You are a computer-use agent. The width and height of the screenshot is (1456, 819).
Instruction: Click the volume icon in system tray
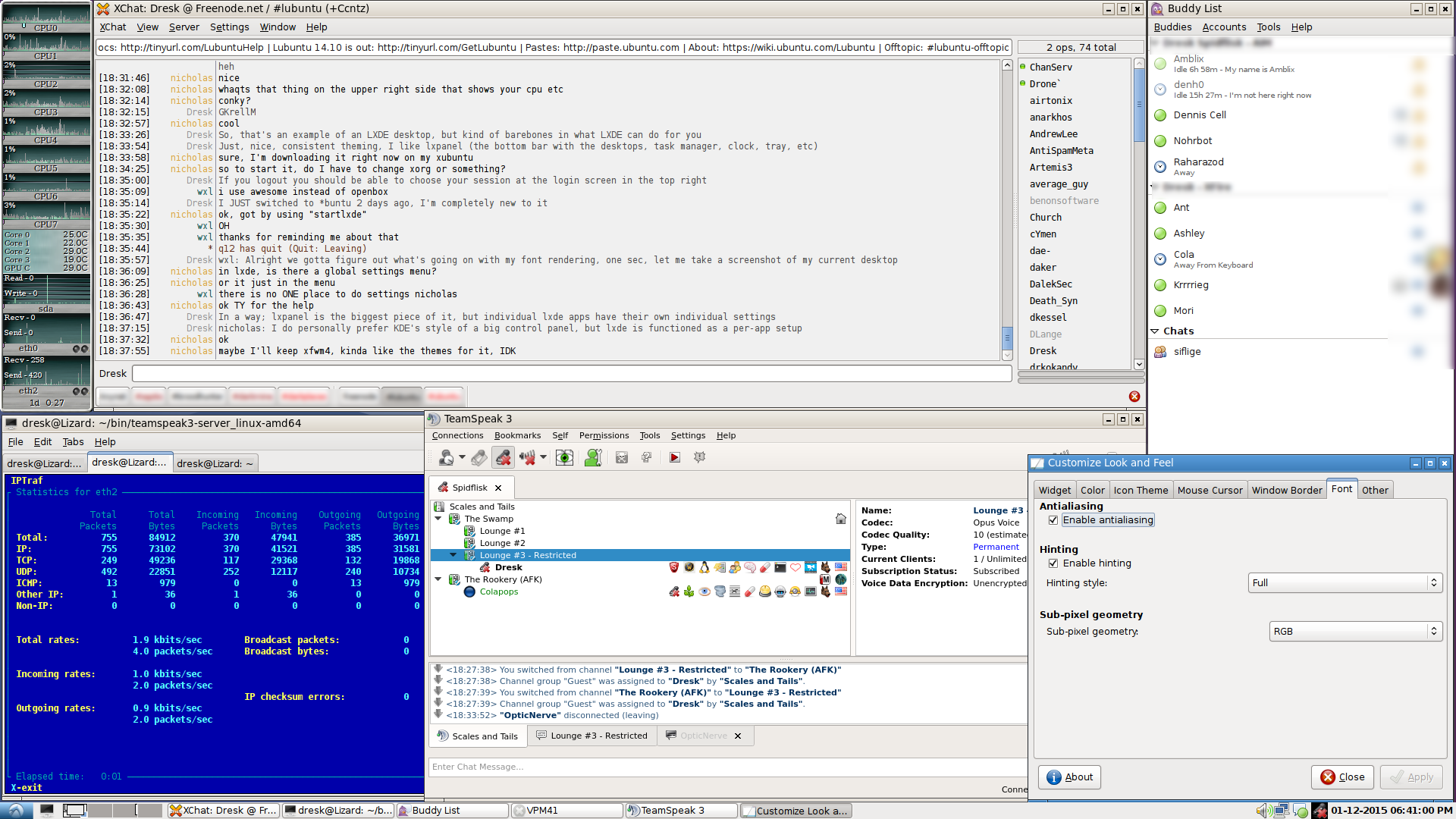tap(1263, 811)
